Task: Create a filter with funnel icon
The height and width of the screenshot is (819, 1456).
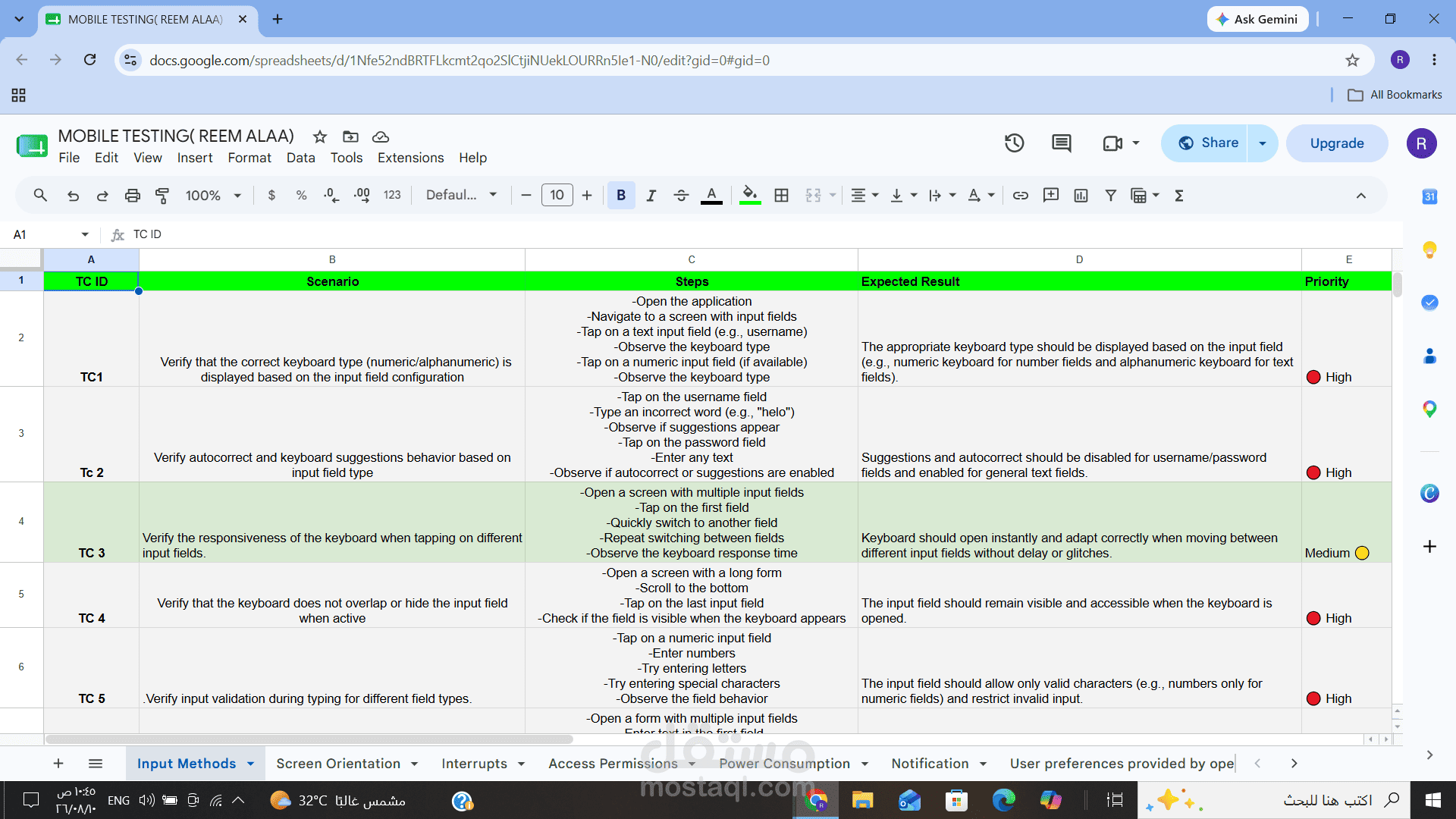Action: click(x=1110, y=196)
